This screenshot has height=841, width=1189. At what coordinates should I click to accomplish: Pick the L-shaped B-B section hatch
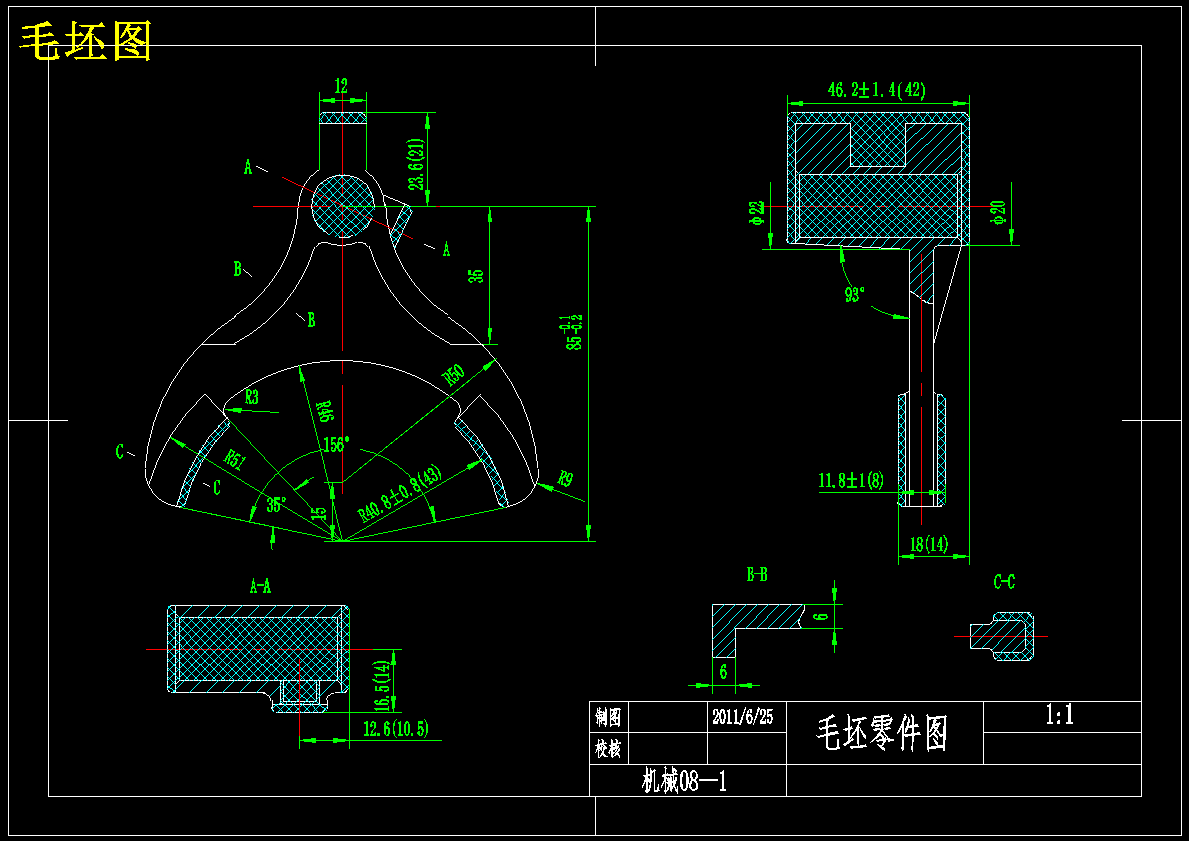click(x=758, y=631)
